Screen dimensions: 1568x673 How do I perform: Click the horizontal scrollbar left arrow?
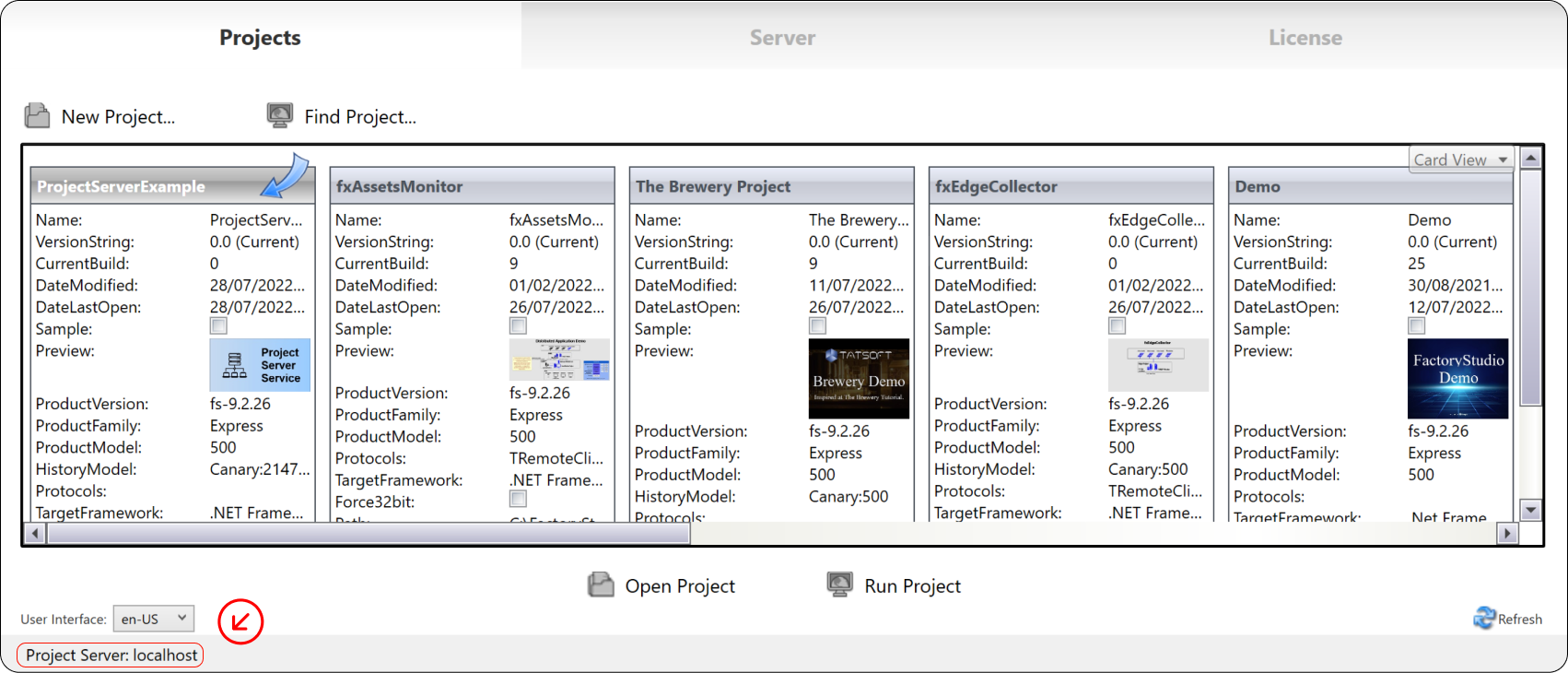tap(35, 533)
